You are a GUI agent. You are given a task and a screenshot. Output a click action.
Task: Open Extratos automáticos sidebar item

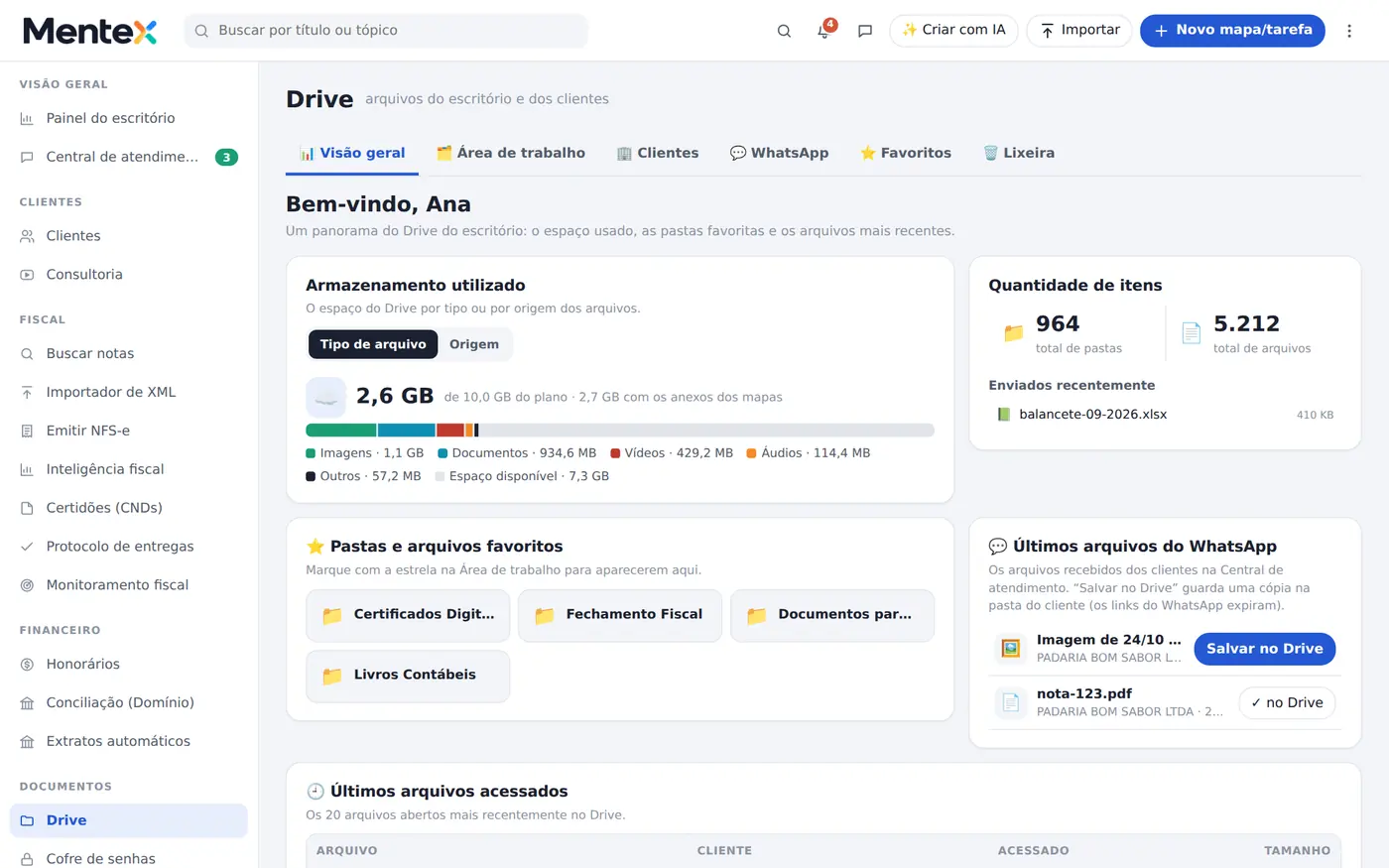coord(129,741)
